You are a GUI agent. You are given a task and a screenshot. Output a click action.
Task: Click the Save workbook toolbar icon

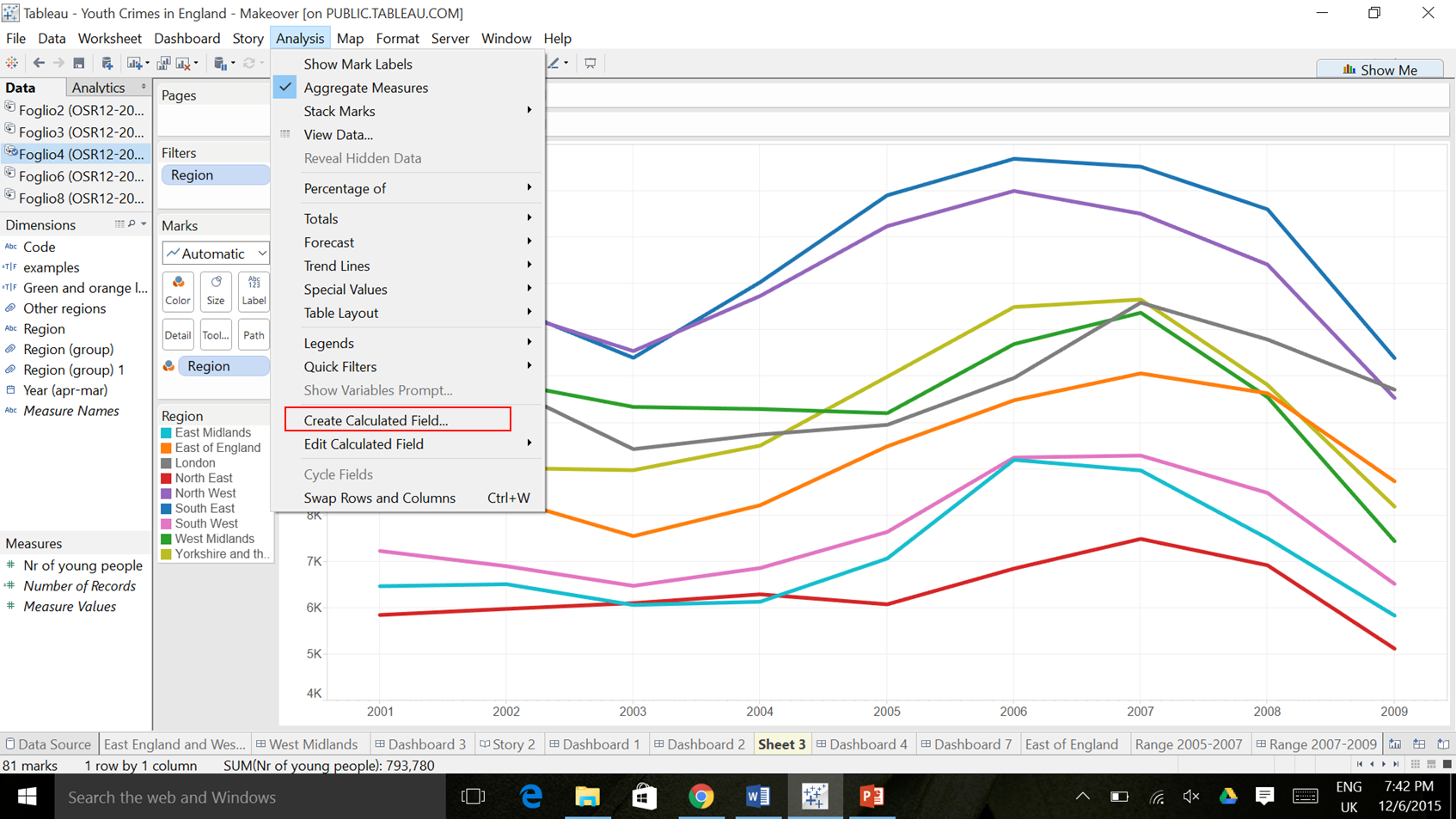(78, 63)
